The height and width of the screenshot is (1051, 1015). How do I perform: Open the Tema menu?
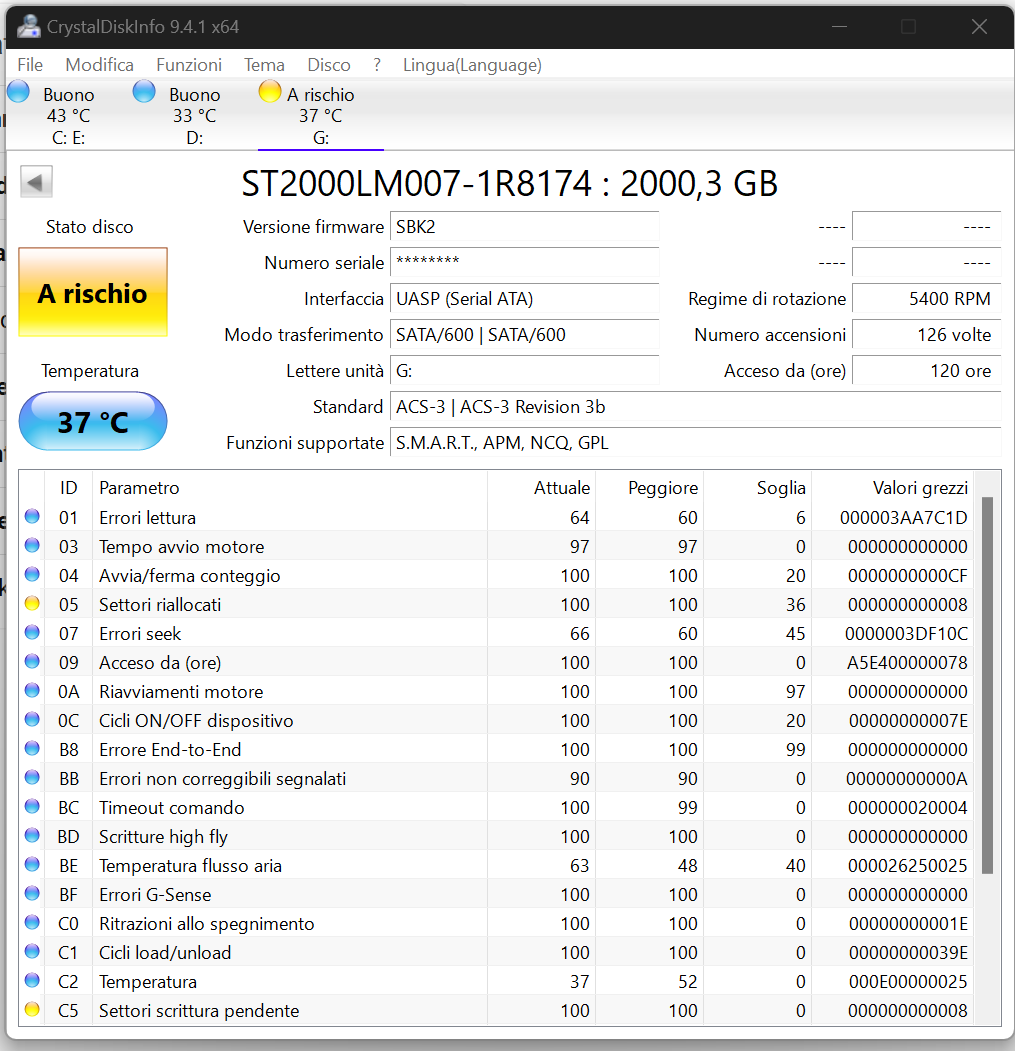click(x=264, y=64)
